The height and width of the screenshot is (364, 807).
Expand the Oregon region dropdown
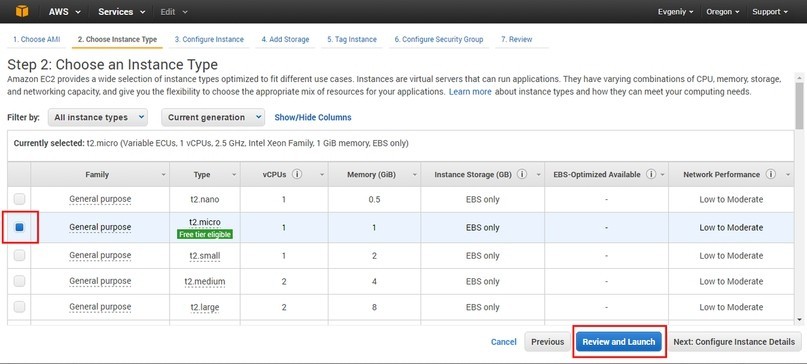pyautogui.click(x=723, y=12)
